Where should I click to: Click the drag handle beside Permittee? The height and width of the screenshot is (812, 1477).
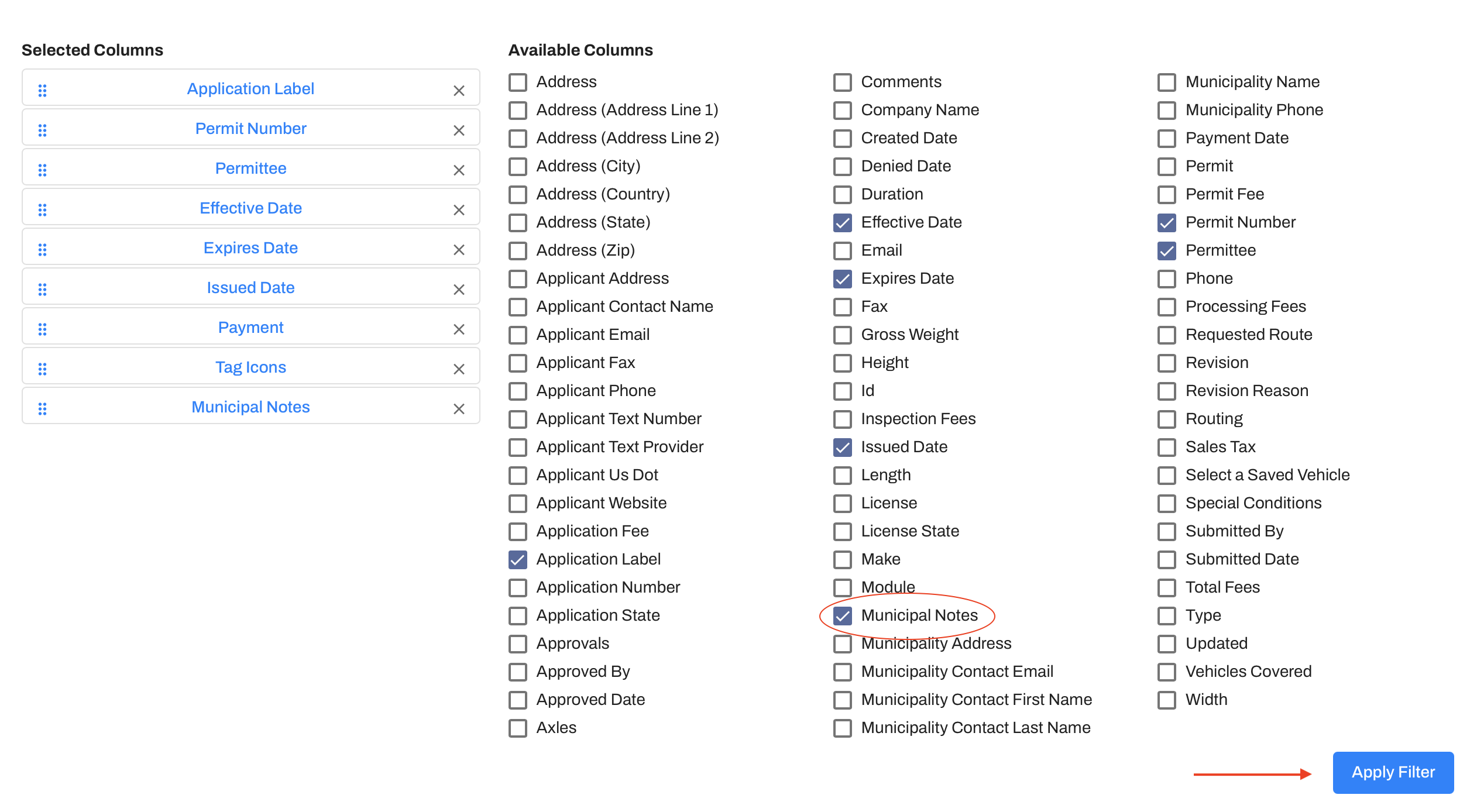[42, 170]
